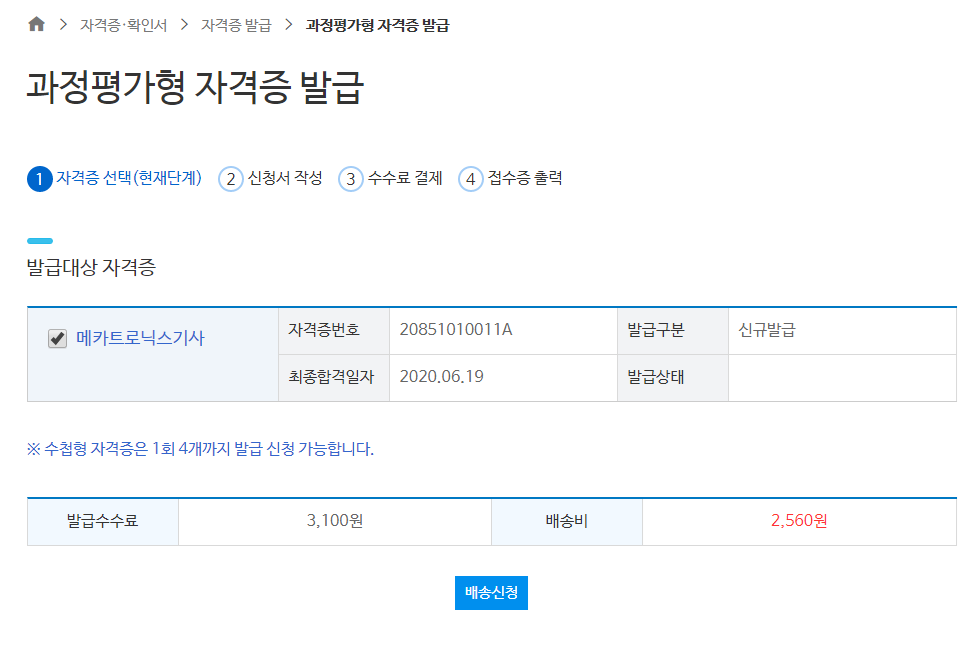Open 자격증·확인서 breadcrumb link

pos(123,25)
